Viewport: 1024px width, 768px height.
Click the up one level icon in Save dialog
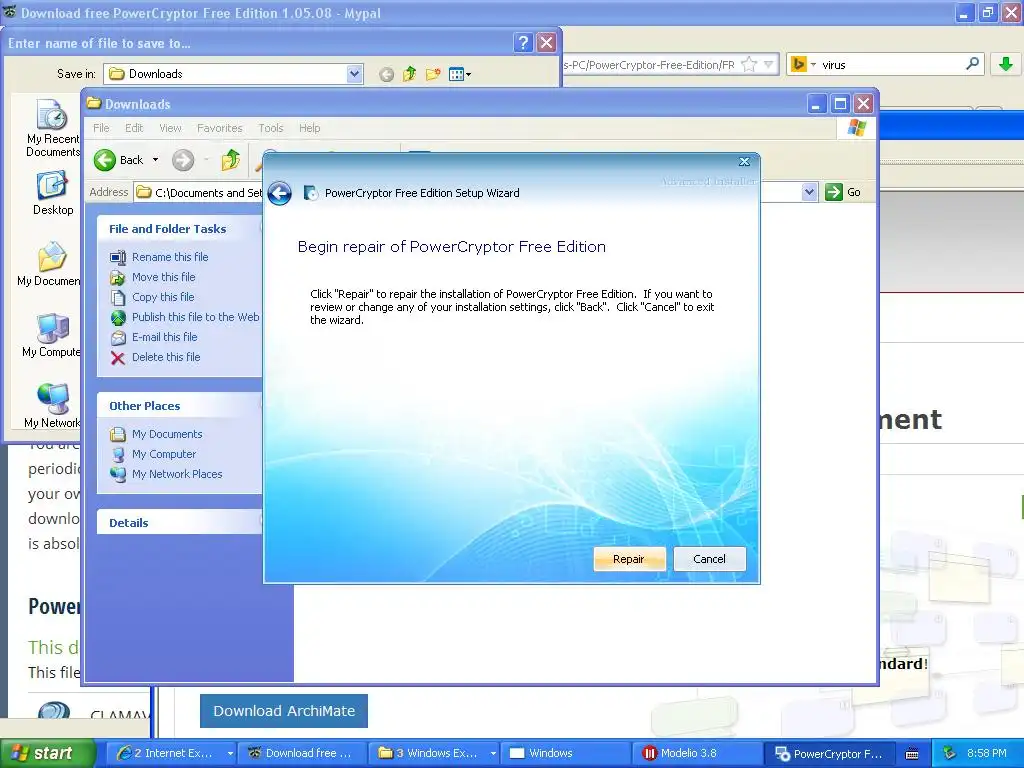tap(409, 74)
